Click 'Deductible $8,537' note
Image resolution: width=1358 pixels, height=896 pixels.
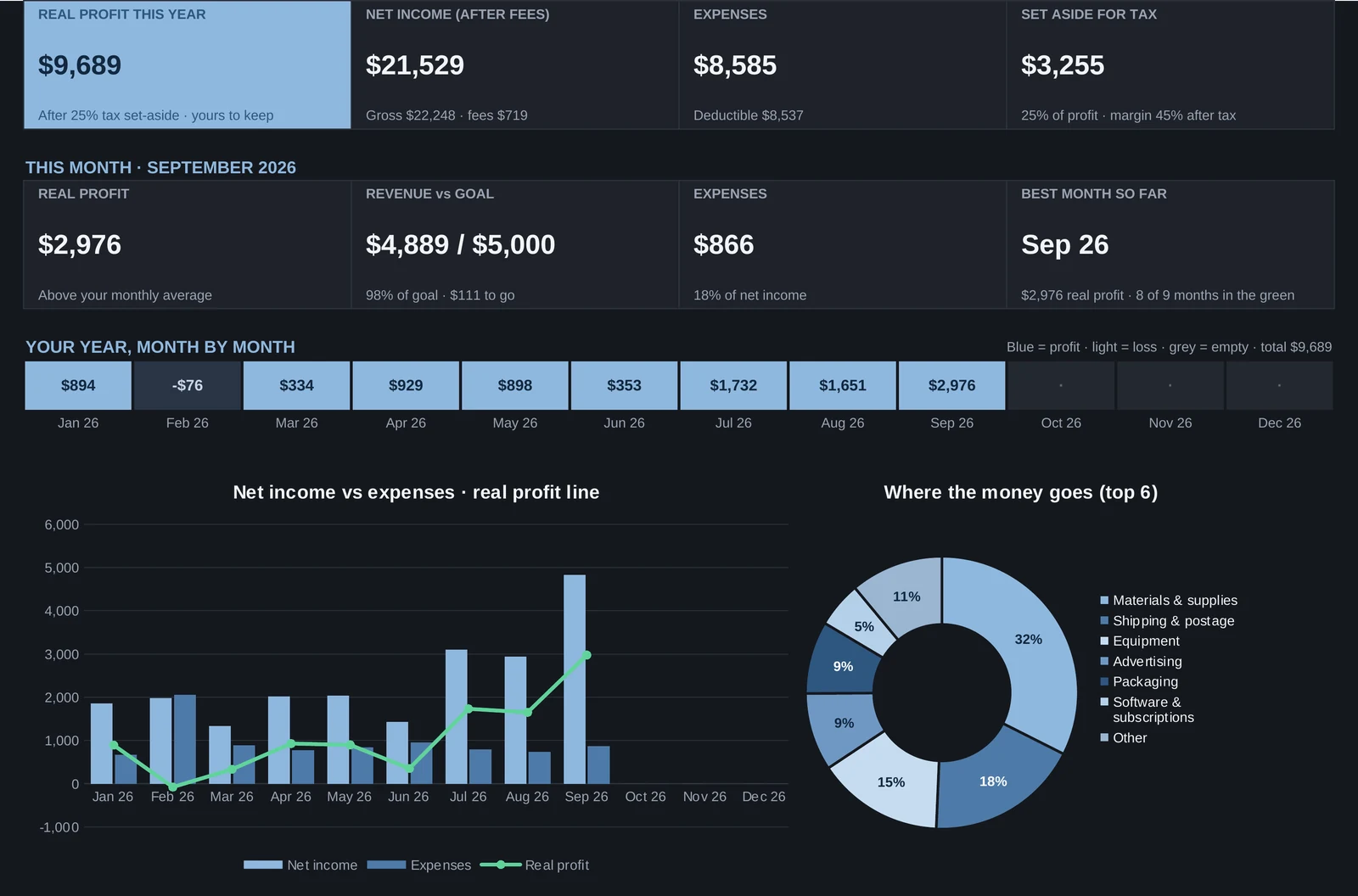pos(749,115)
